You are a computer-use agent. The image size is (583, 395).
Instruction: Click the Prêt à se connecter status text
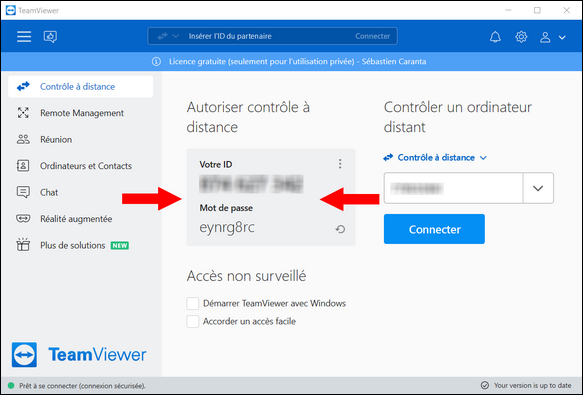[82, 386]
